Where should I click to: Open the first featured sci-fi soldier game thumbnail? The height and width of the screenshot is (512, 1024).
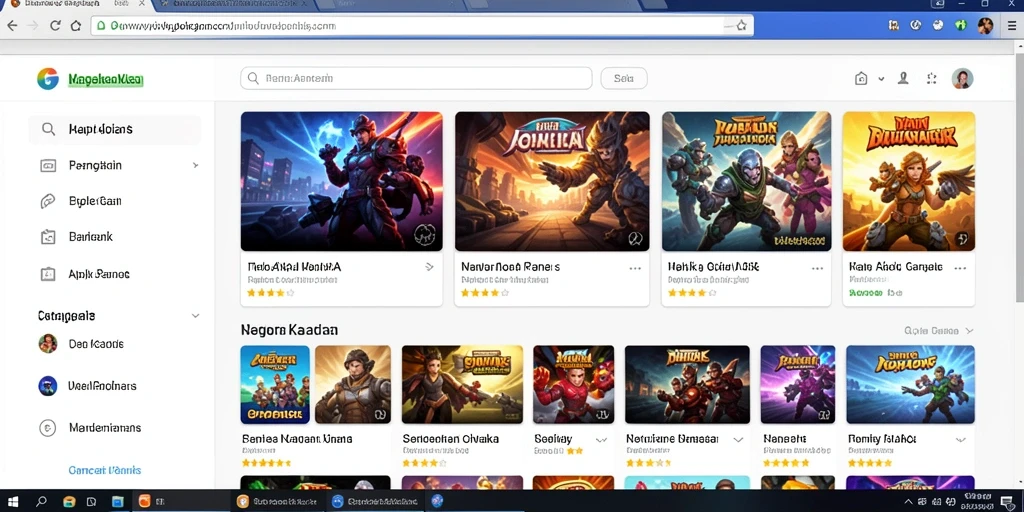(x=342, y=181)
